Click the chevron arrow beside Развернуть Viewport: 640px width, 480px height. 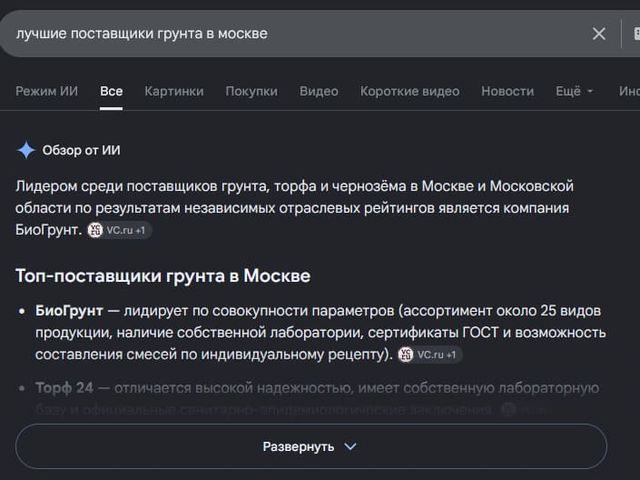pyautogui.click(x=350, y=447)
